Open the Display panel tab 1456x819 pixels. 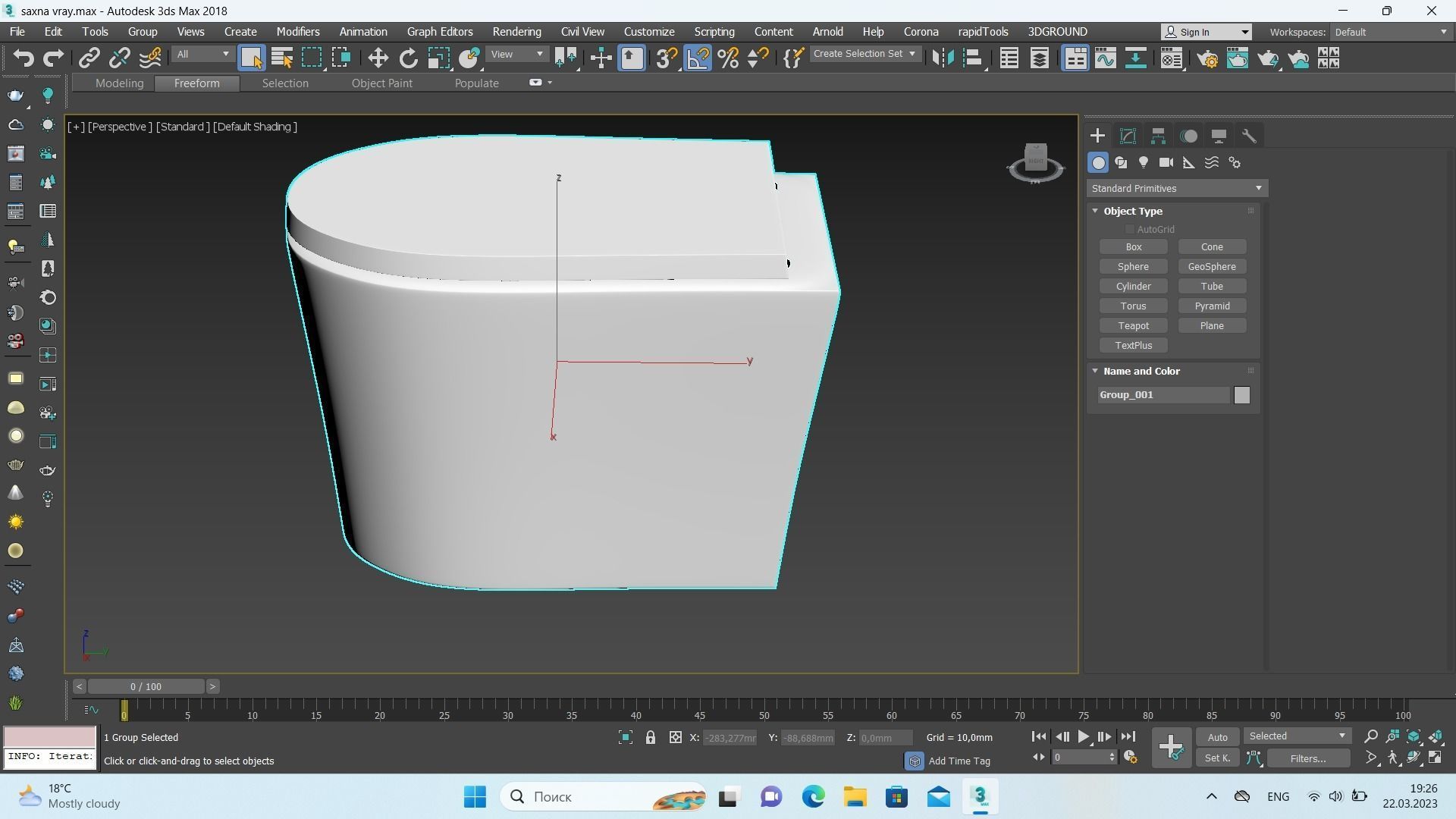tap(1219, 136)
